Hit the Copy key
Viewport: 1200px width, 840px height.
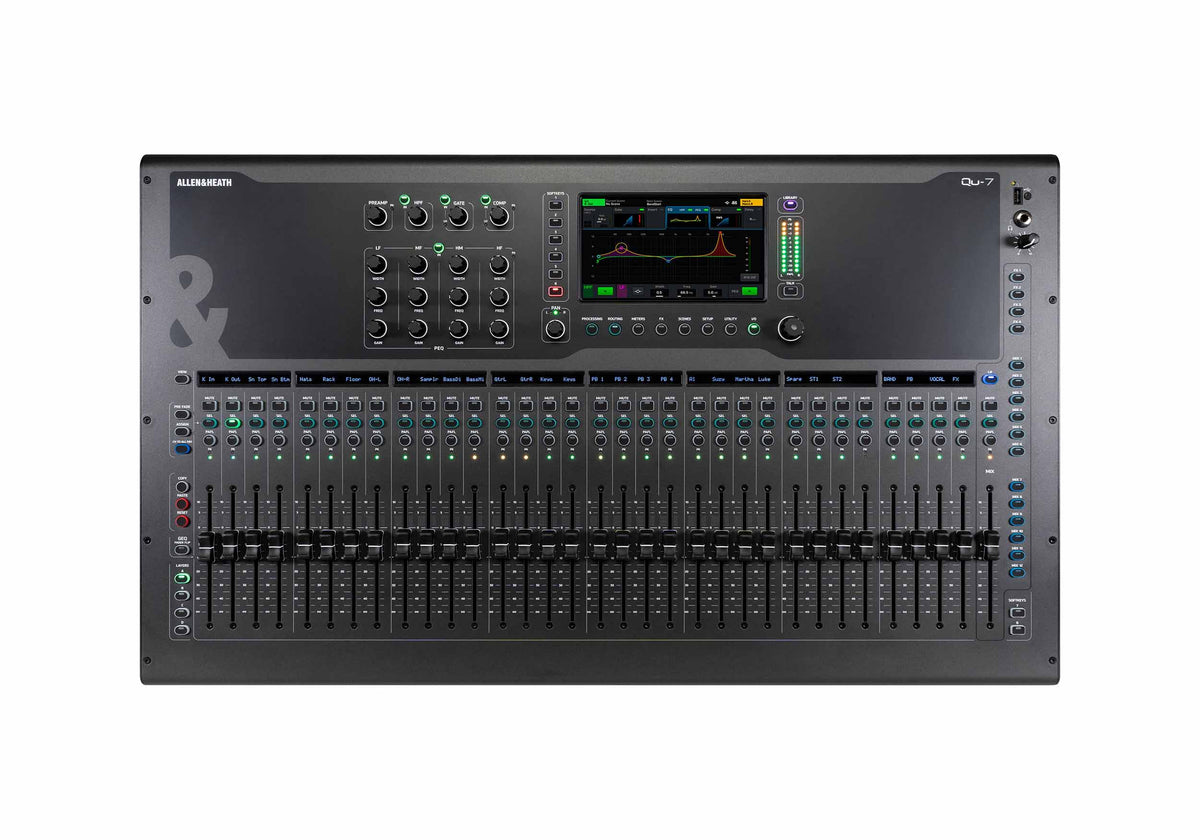tap(182, 487)
